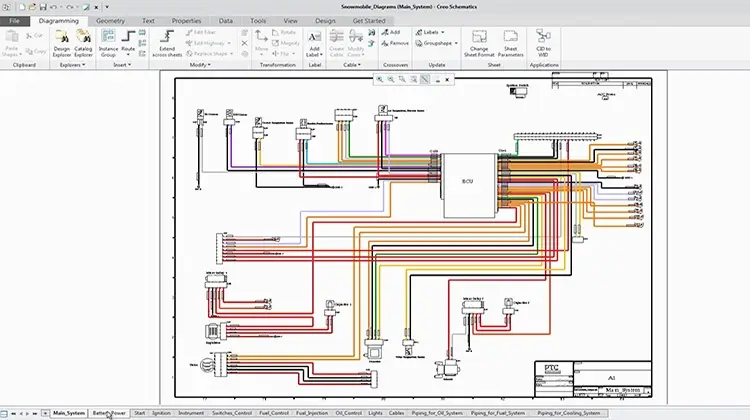The image size is (750, 420).
Task: Switch to the Properties ribbon tab
Action: coord(187,21)
